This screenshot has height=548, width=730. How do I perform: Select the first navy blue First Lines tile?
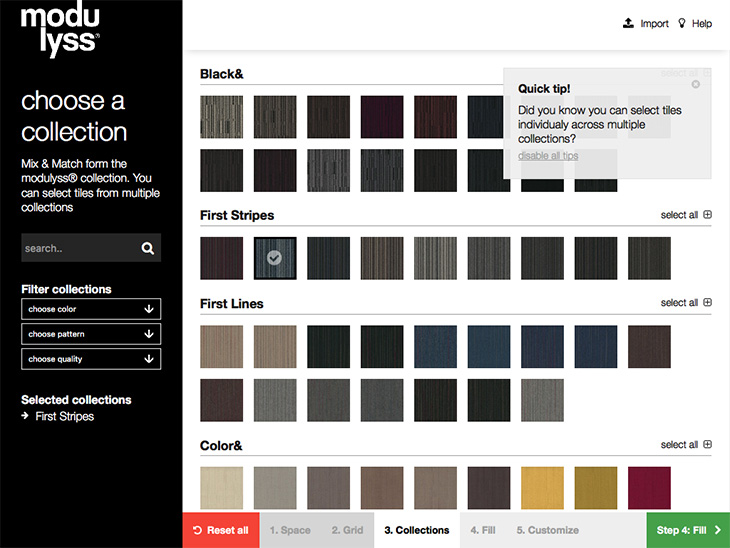[x=435, y=346]
